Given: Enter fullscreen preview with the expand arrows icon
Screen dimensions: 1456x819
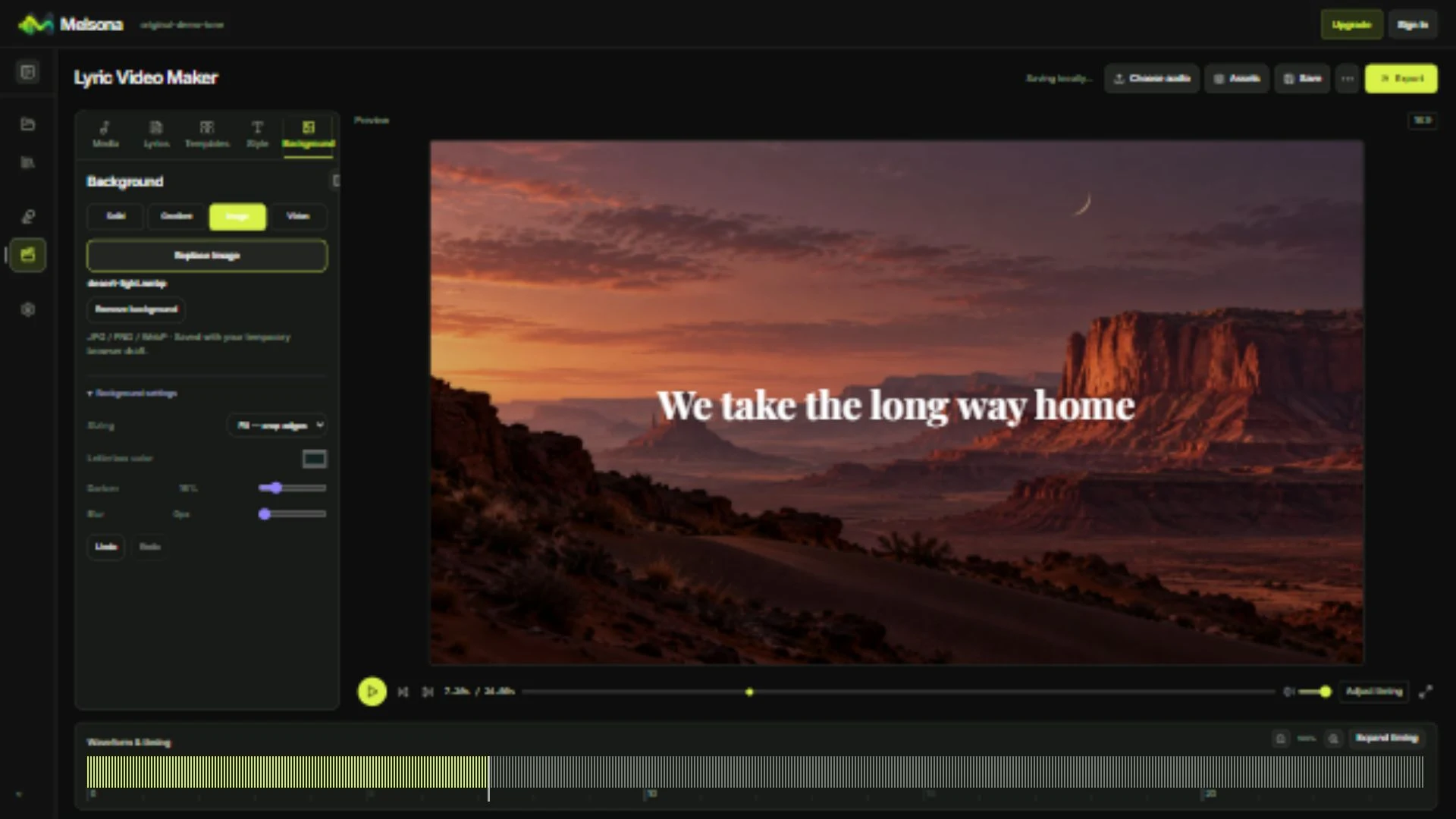Looking at the screenshot, I should tap(1426, 692).
